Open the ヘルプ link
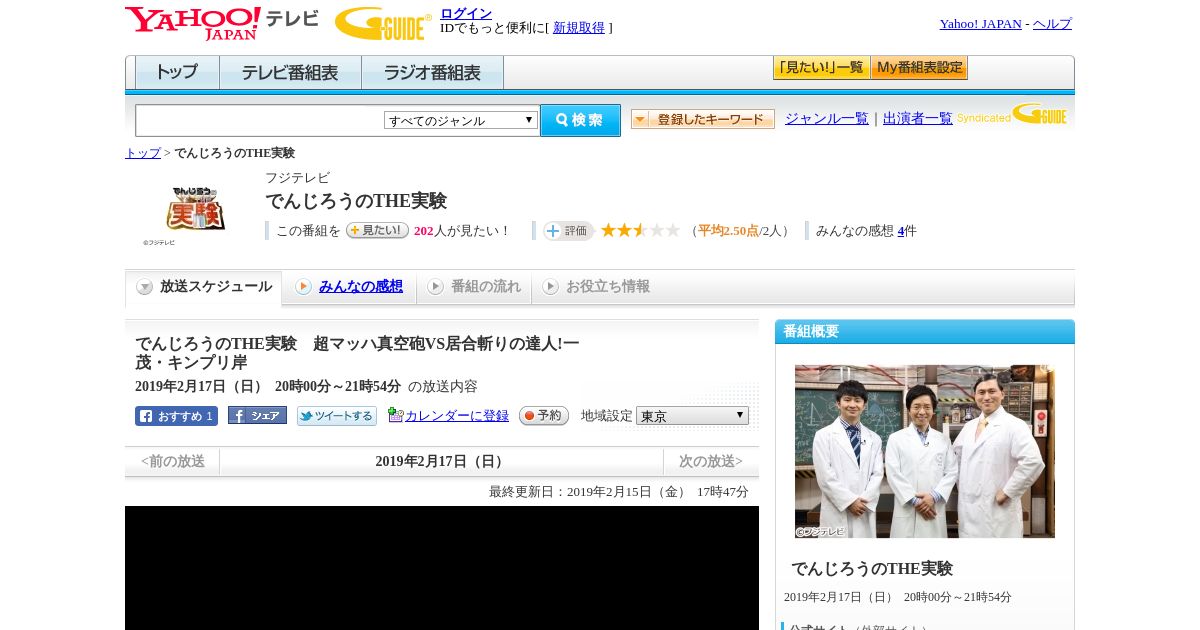1200x630 pixels. pyautogui.click(x=1052, y=24)
